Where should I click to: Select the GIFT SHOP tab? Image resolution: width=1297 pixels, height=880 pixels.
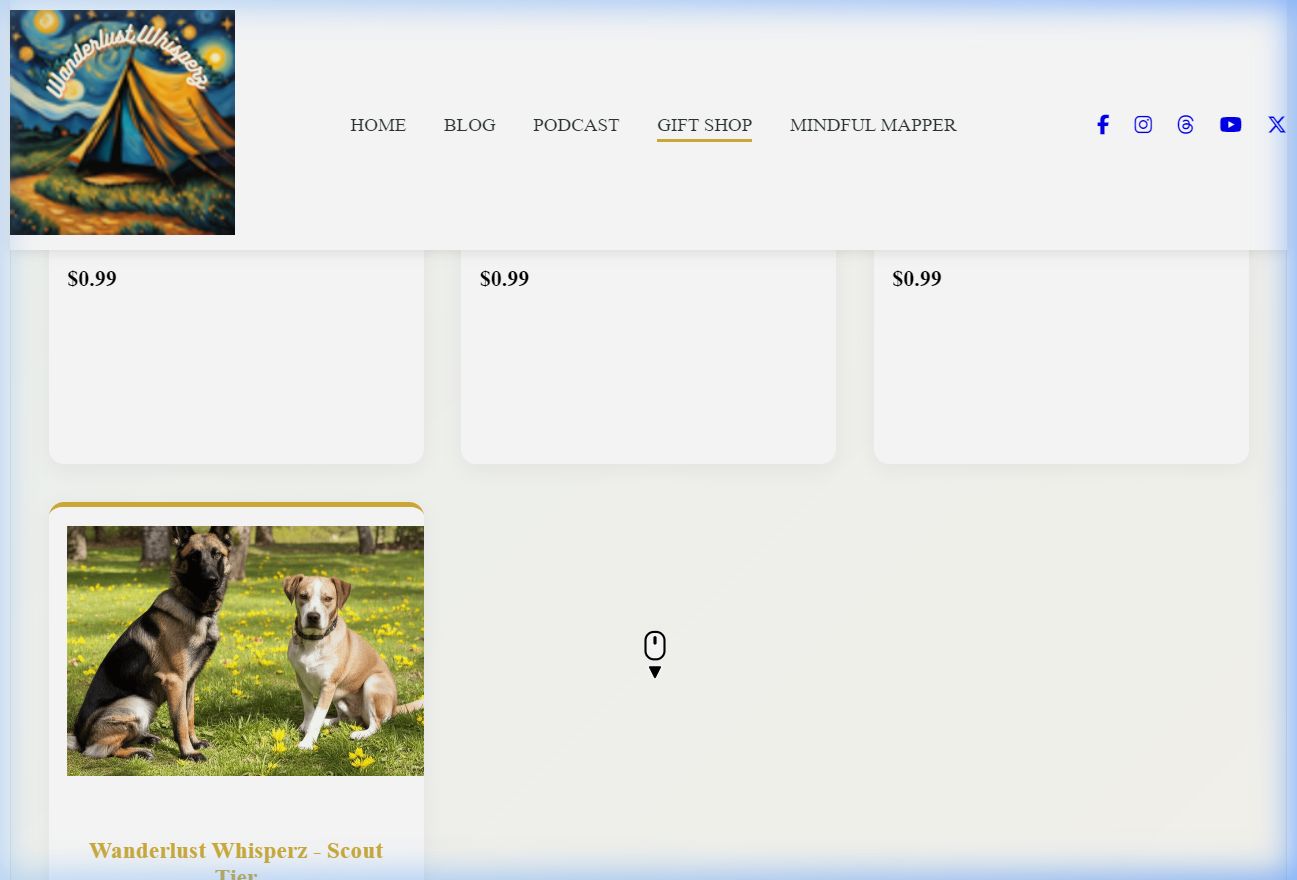pos(704,125)
